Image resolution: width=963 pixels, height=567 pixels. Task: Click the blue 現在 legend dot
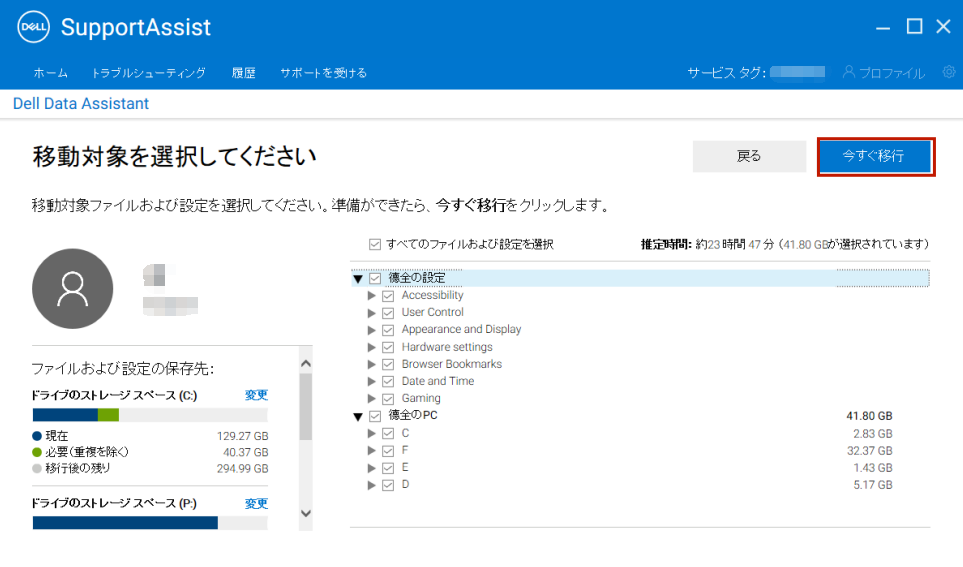pos(37,436)
